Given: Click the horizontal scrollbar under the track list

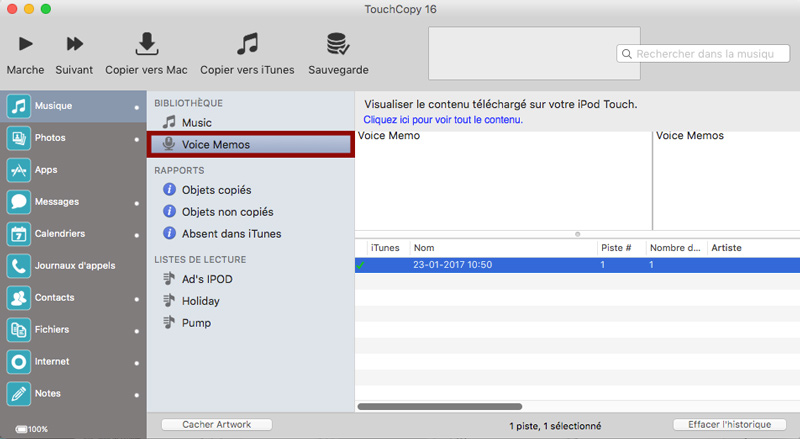Looking at the screenshot, I should click(440, 407).
